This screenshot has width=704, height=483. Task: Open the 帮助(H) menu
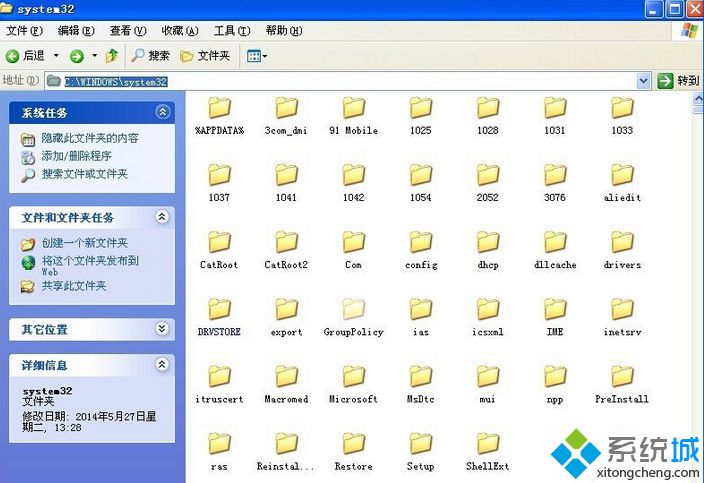[x=284, y=31]
